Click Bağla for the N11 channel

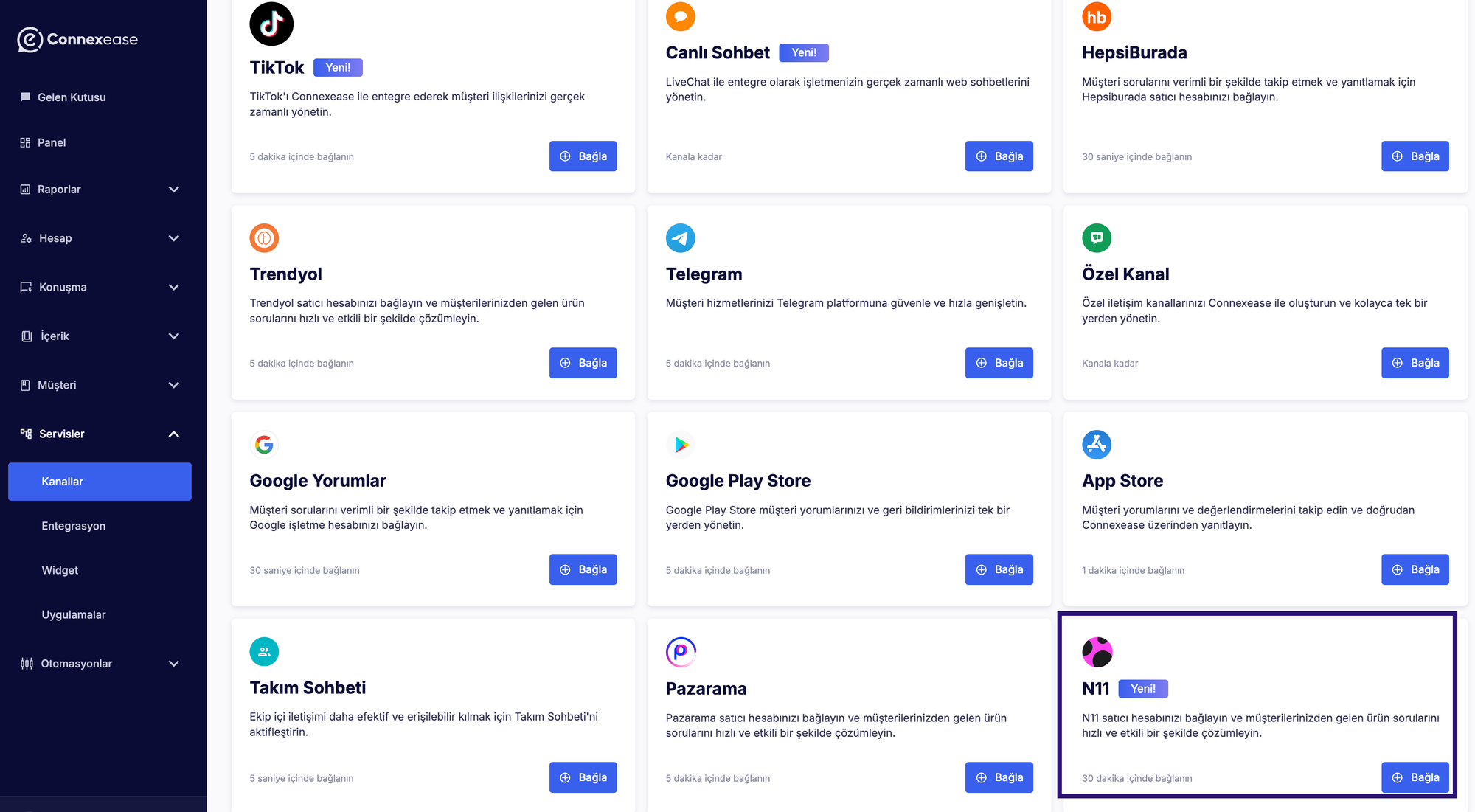(1415, 777)
